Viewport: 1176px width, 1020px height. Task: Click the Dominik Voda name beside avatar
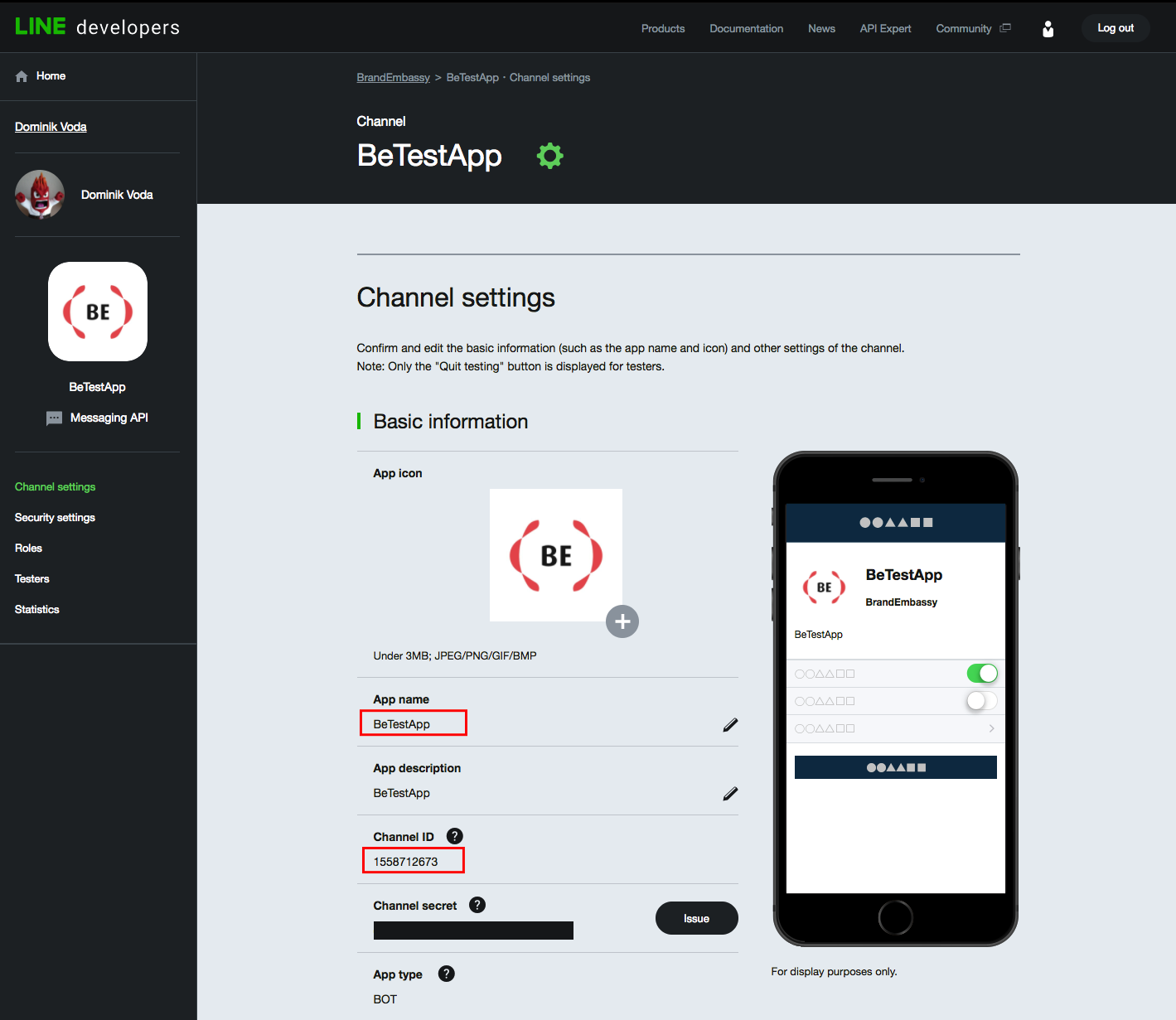pyautogui.click(x=117, y=195)
